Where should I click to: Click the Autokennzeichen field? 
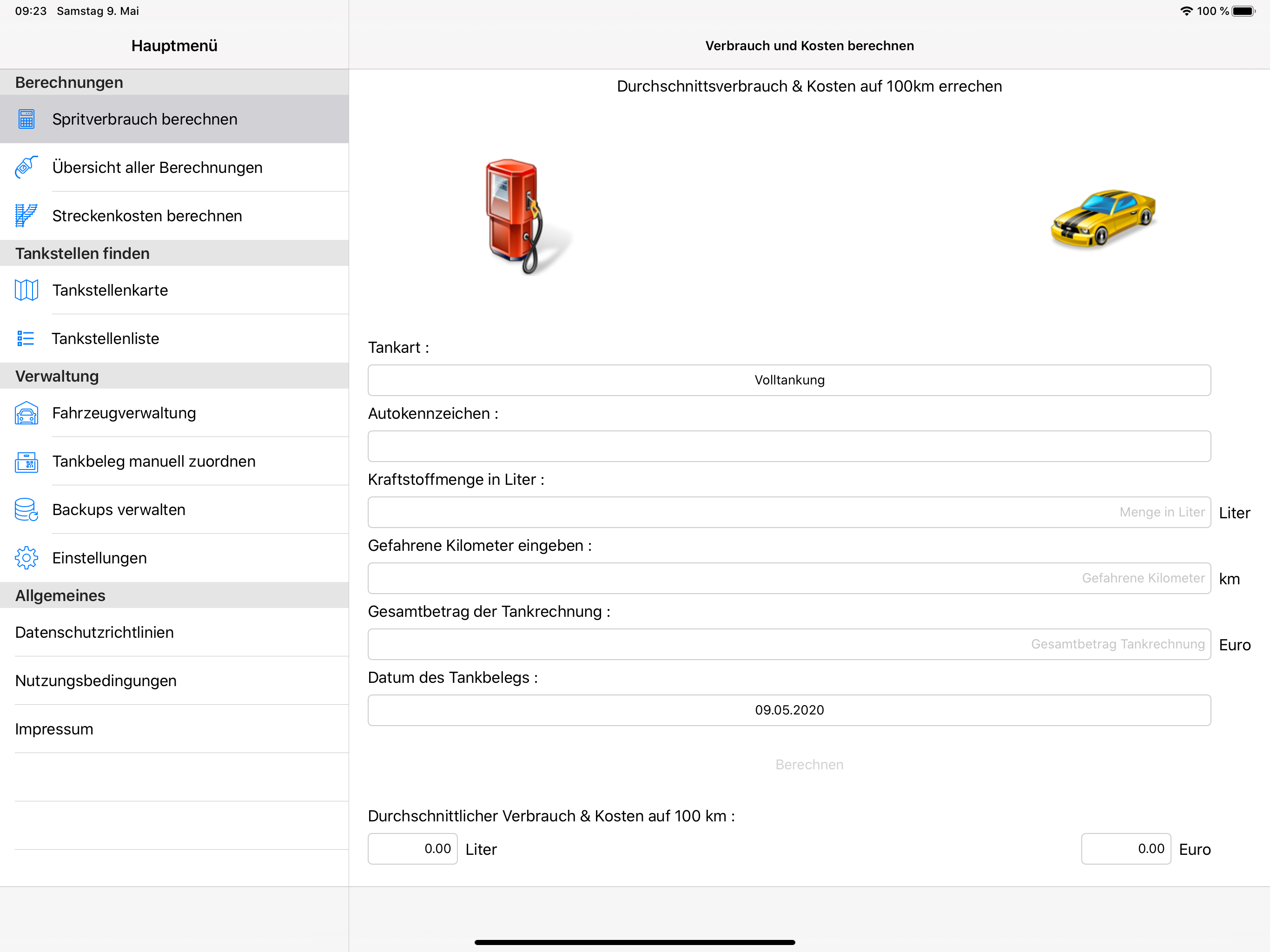[x=789, y=446]
